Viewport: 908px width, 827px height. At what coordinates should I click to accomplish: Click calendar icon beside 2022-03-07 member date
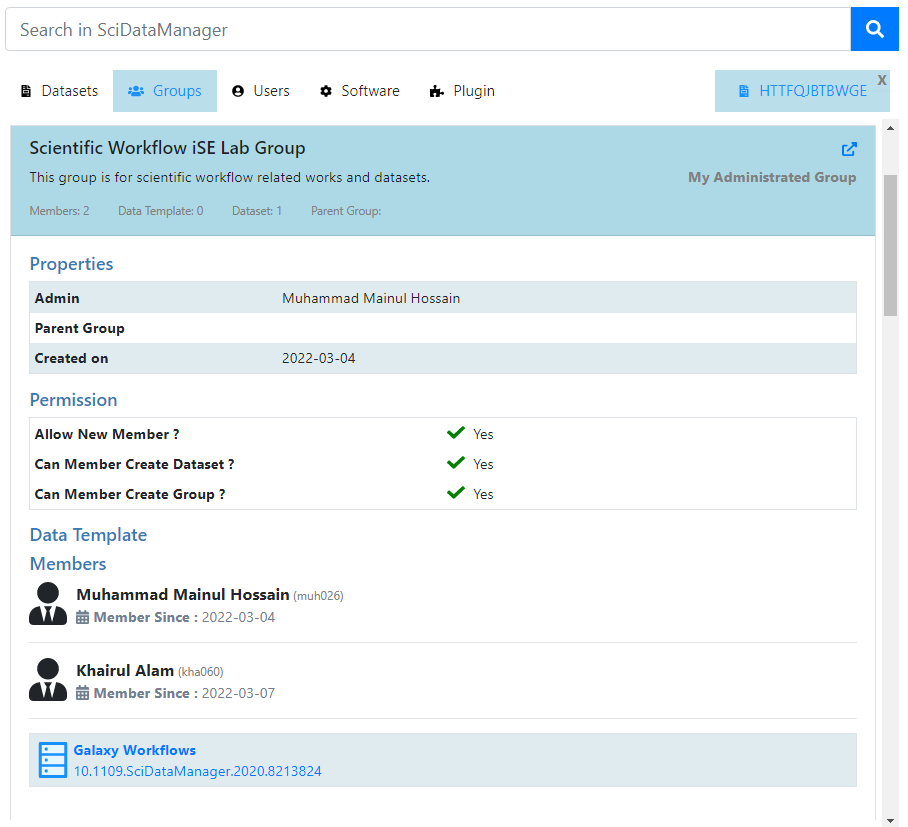83,693
